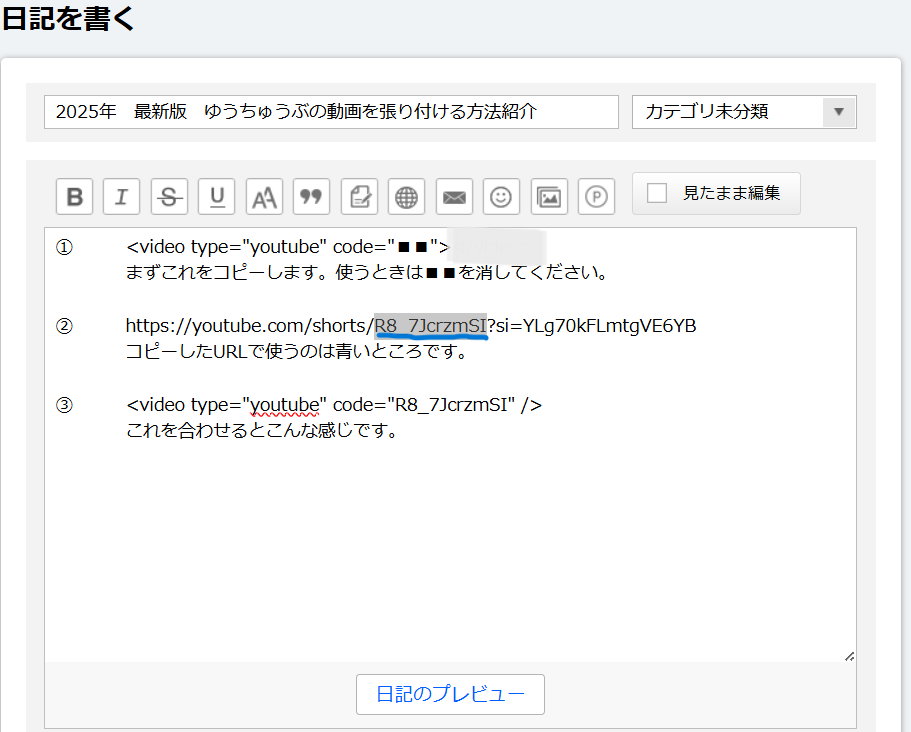Insert an image with the picture icon
Image resolution: width=911 pixels, height=732 pixels.
click(x=549, y=196)
